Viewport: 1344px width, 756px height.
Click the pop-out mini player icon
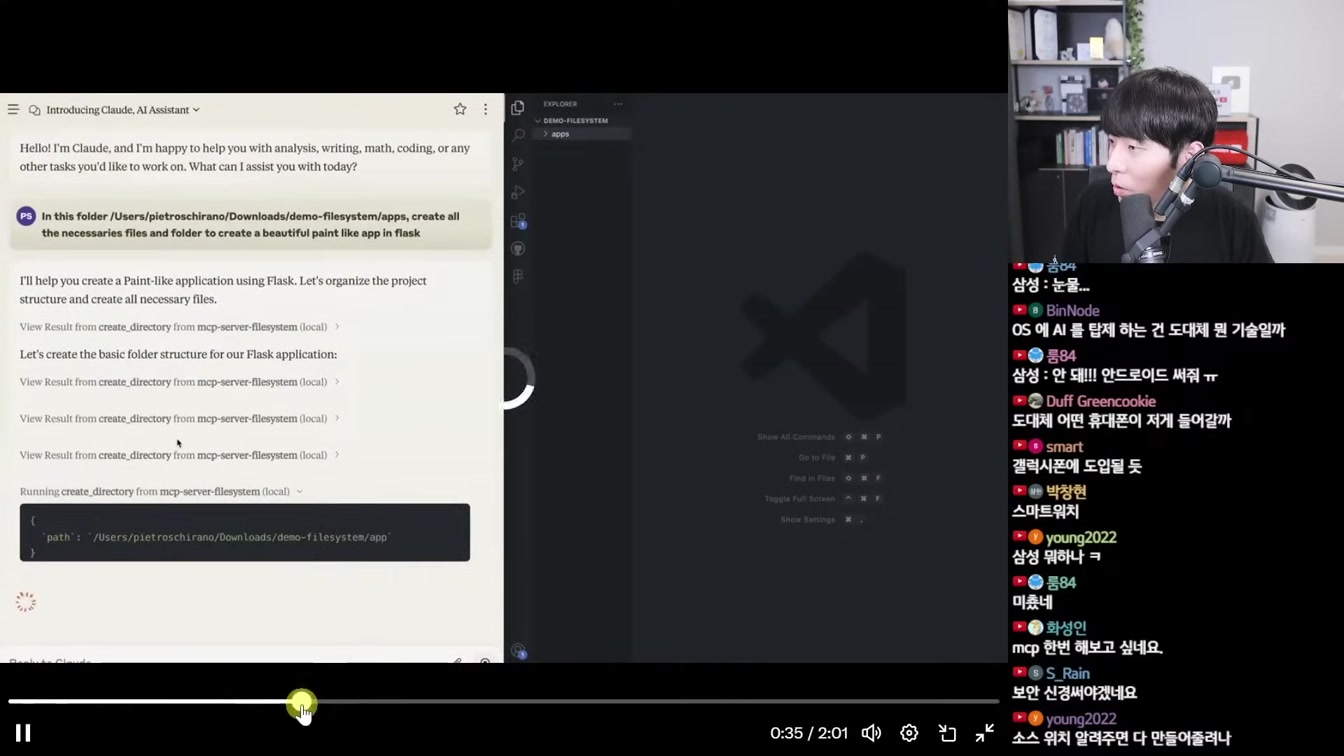947,733
